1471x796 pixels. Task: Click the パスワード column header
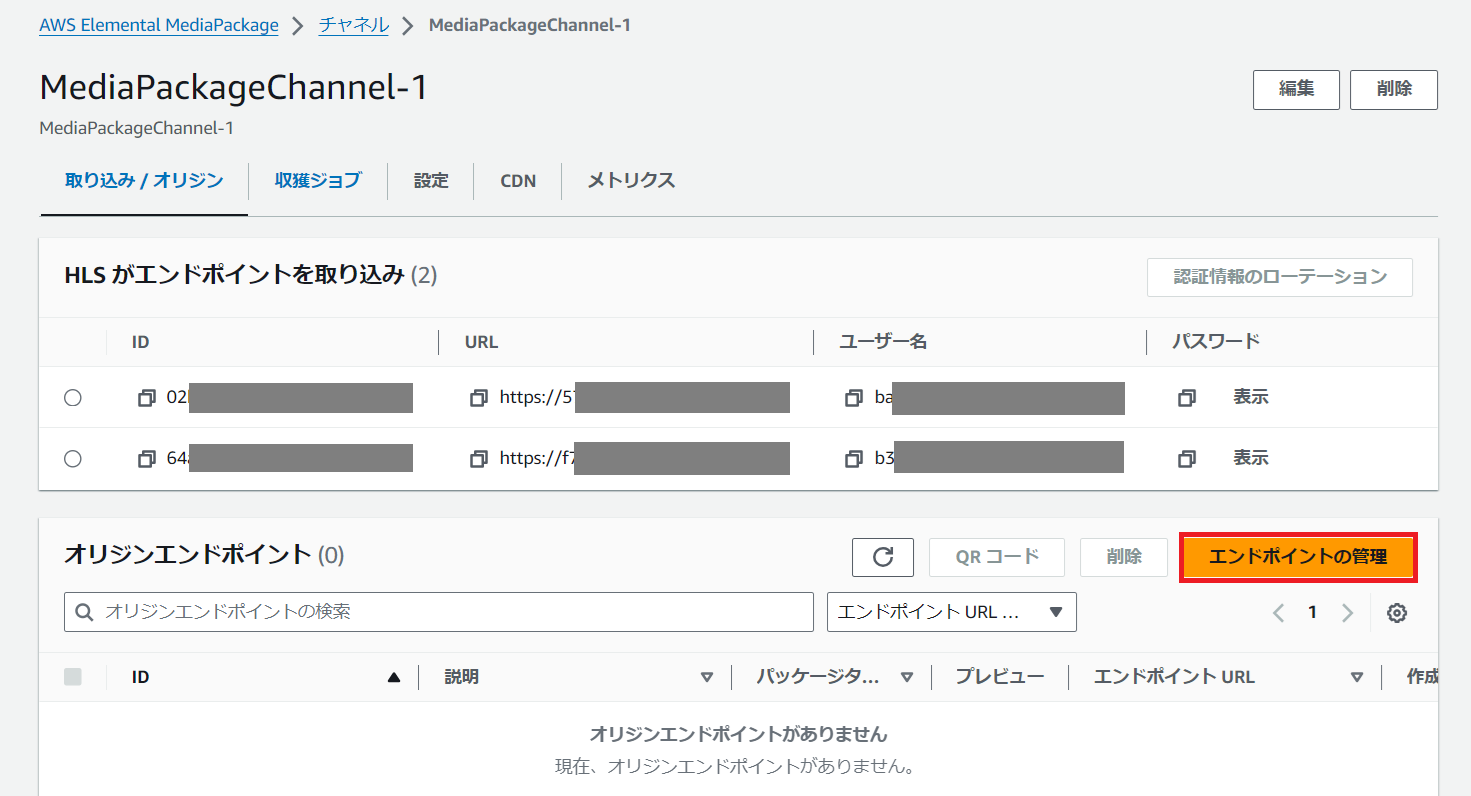pyautogui.click(x=1216, y=342)
